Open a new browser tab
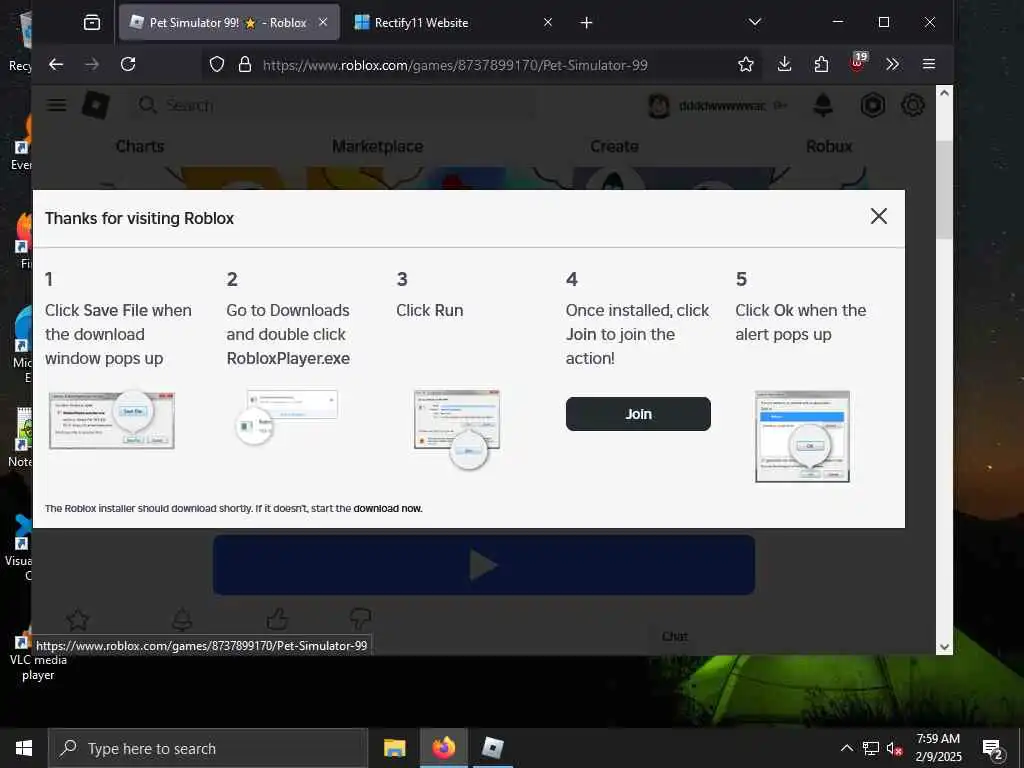Image resolution: width=1024 pixels, height=768 pixels. tap(586, 23)
